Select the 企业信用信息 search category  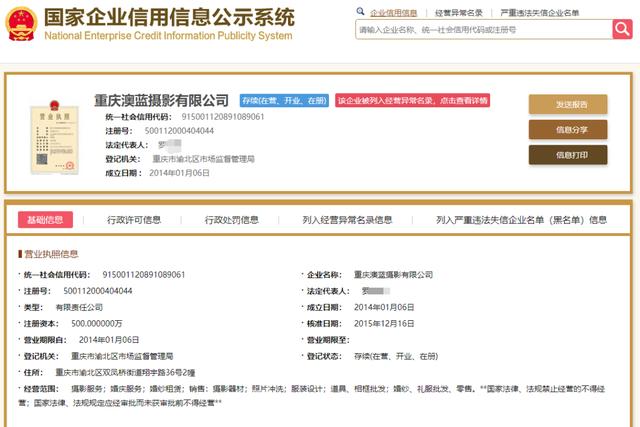pyautogui.click(x=393, y=13)
